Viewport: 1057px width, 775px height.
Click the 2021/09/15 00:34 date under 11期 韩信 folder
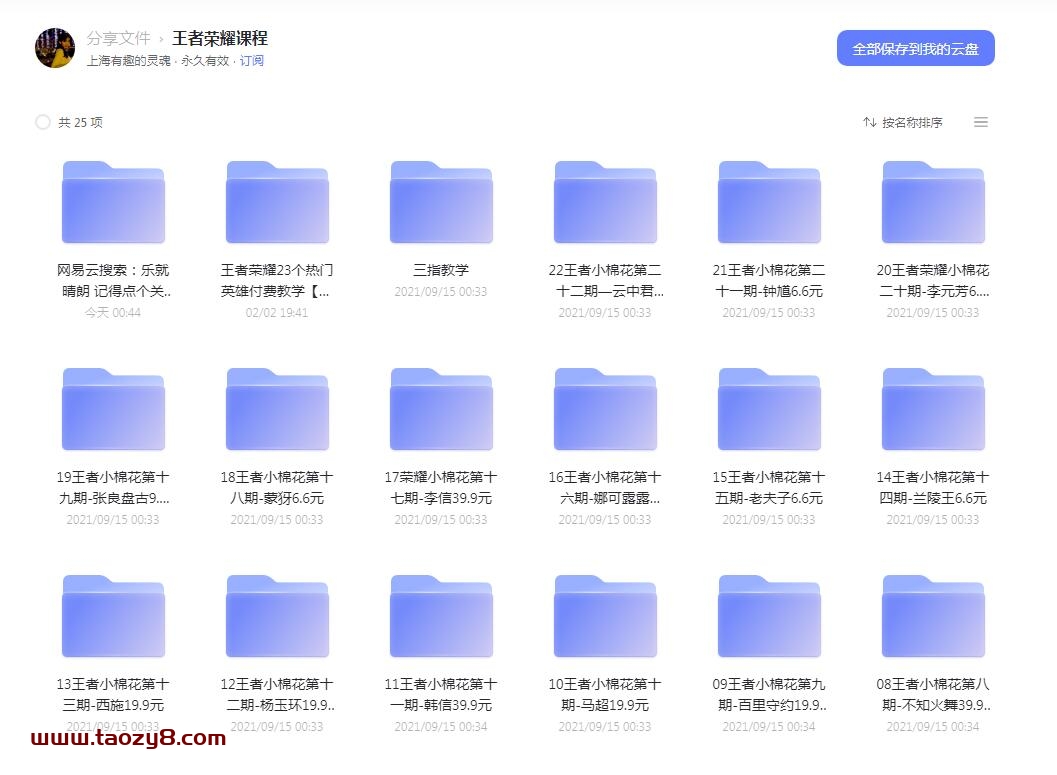(x=441, y=726)
